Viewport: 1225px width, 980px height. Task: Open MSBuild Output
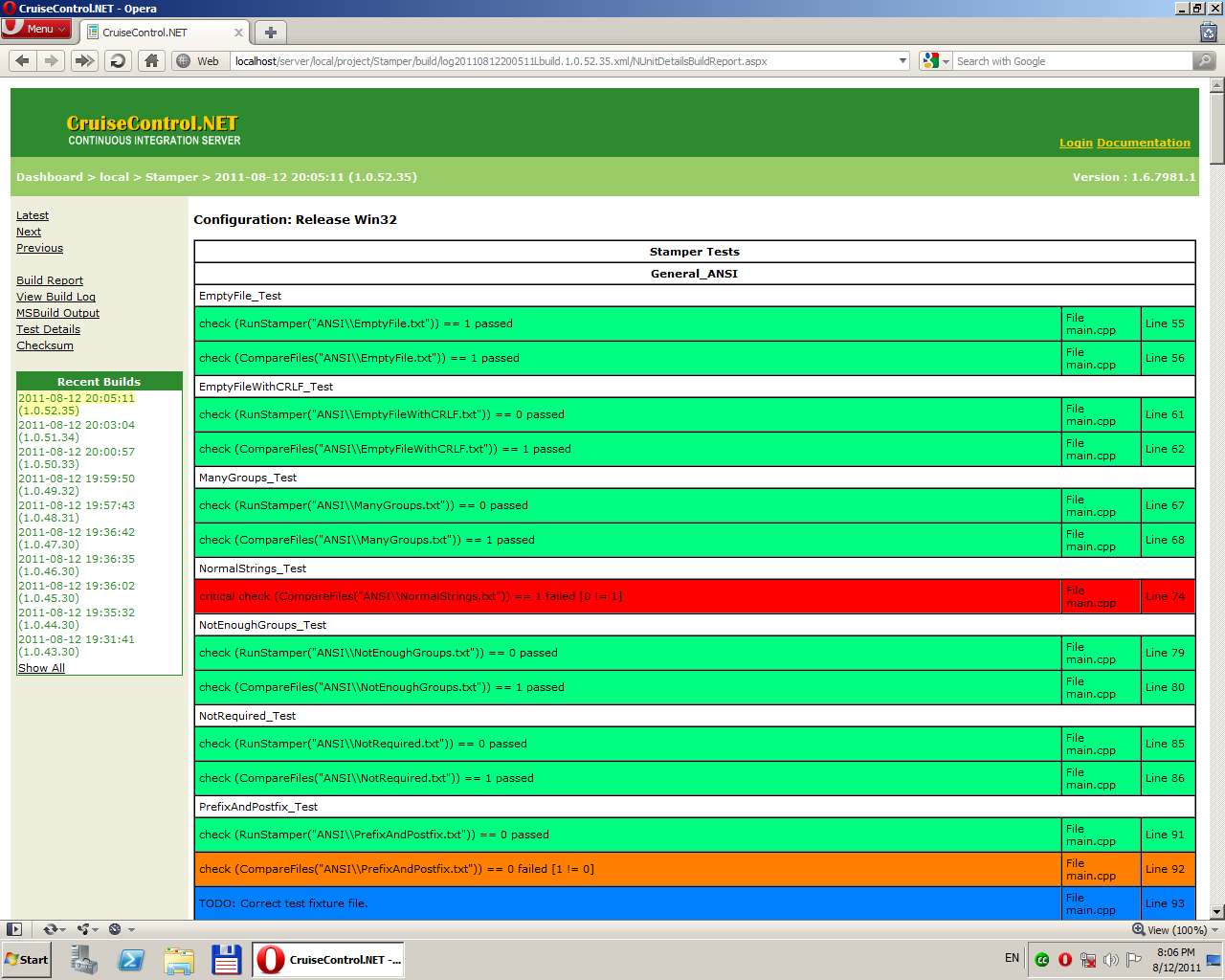pyautogui.click(x=57, y=313)
